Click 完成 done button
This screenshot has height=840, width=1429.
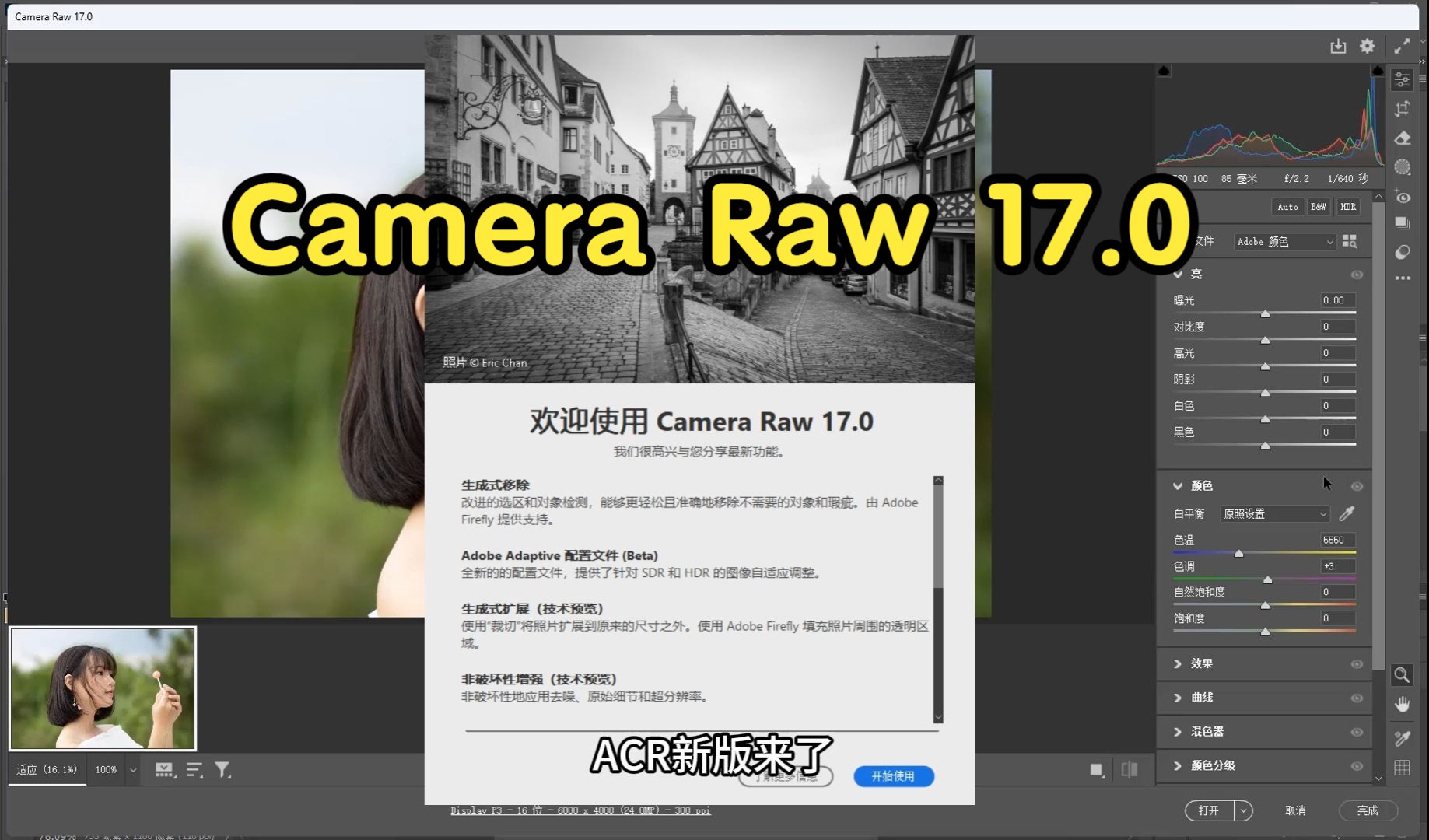pos(1368,810)
